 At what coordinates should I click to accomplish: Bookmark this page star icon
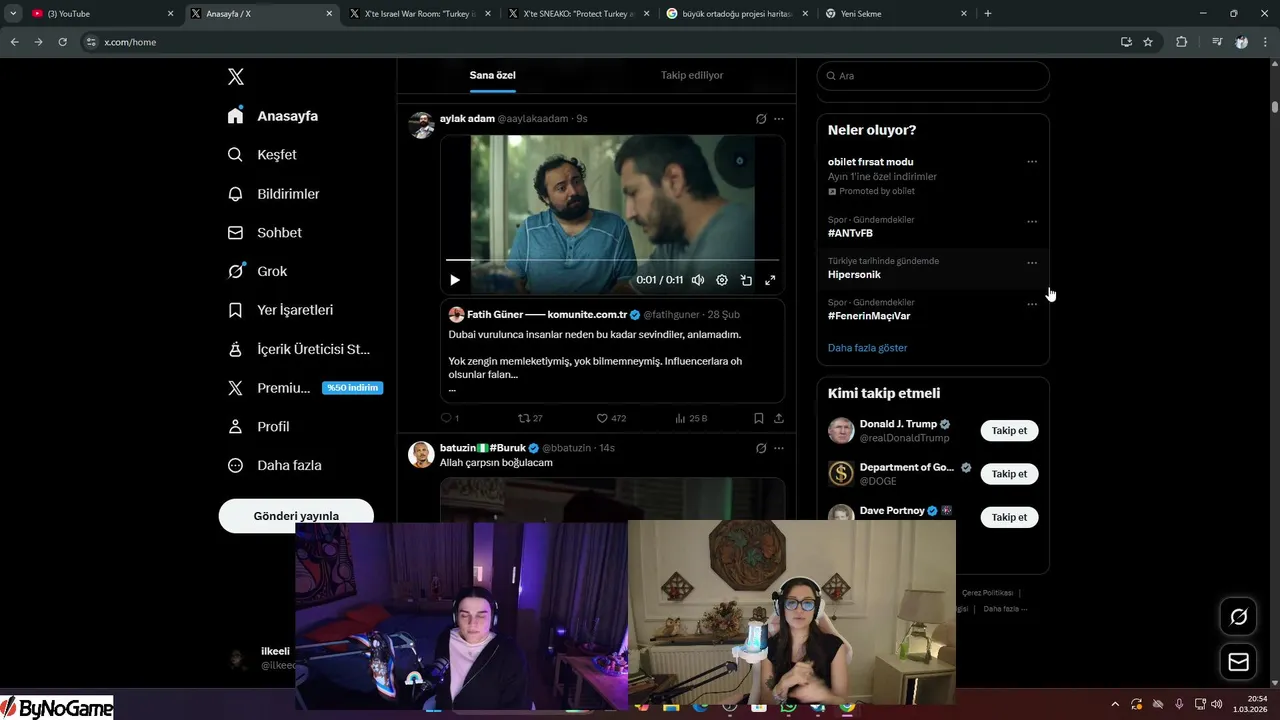click(x=1148, y=42)
